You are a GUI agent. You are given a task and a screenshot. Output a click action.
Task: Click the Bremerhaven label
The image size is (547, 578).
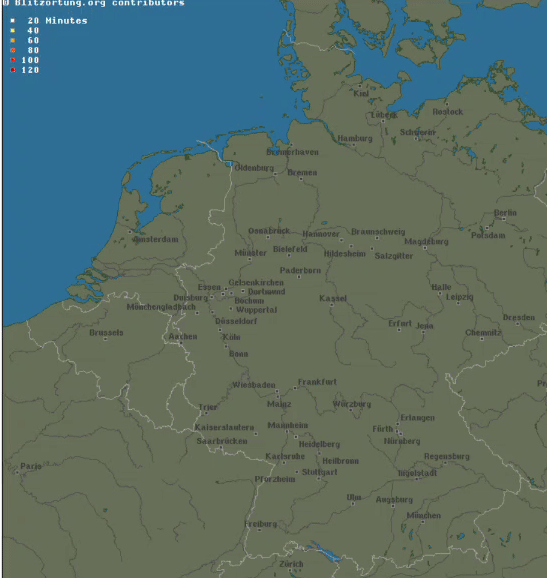(292, 152)
